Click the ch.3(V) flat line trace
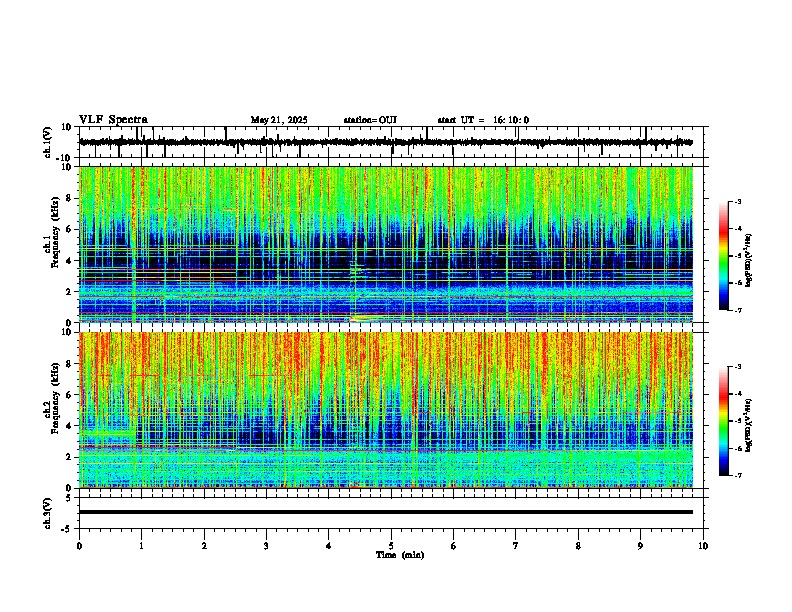 pyautogui.click(x=386, y=512)
